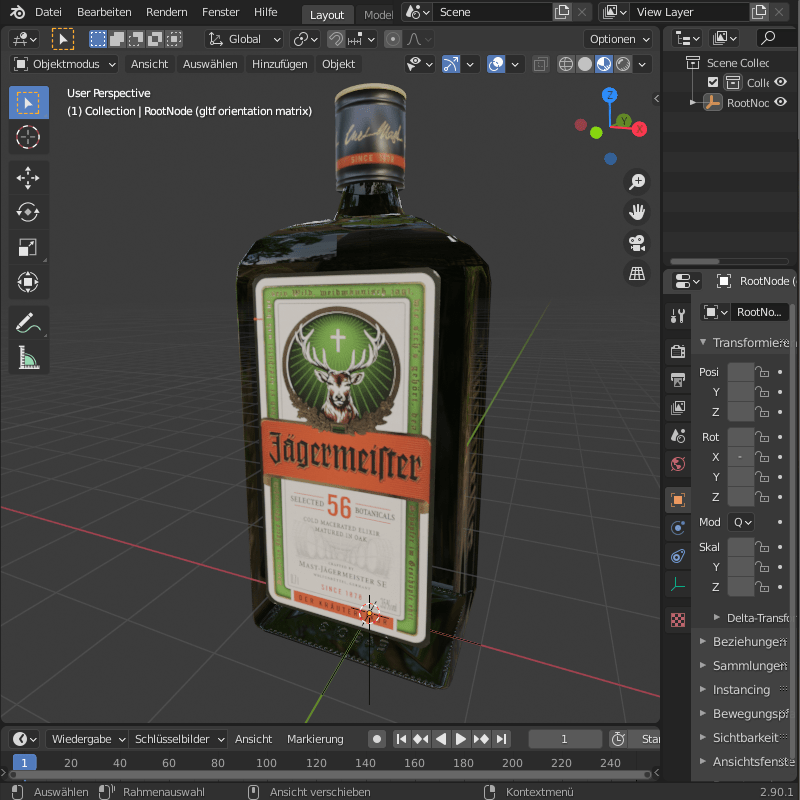Image resolution: width=800 pixels, height=800 pixels.
Task: Select the Scale tool in the toolbar
Action: [28, 247]
